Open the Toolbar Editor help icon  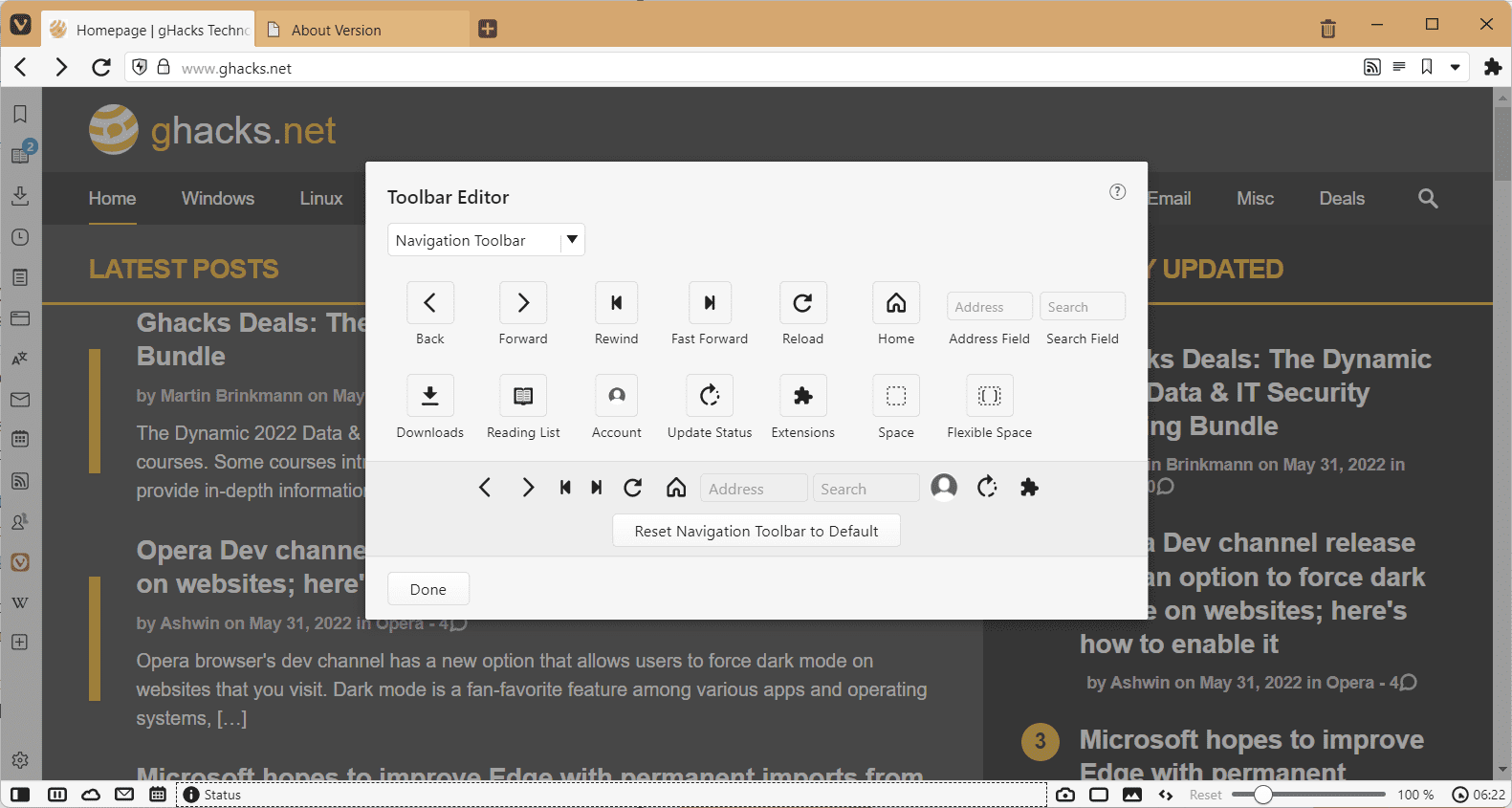coord(1117,192)
